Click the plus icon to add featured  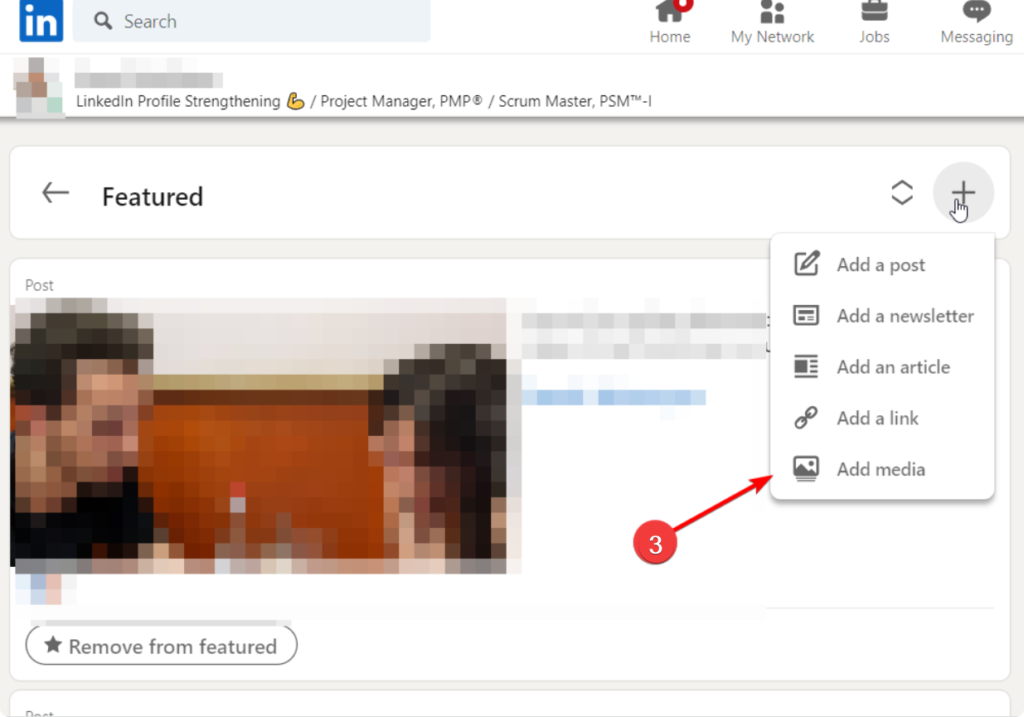(962, 192)
